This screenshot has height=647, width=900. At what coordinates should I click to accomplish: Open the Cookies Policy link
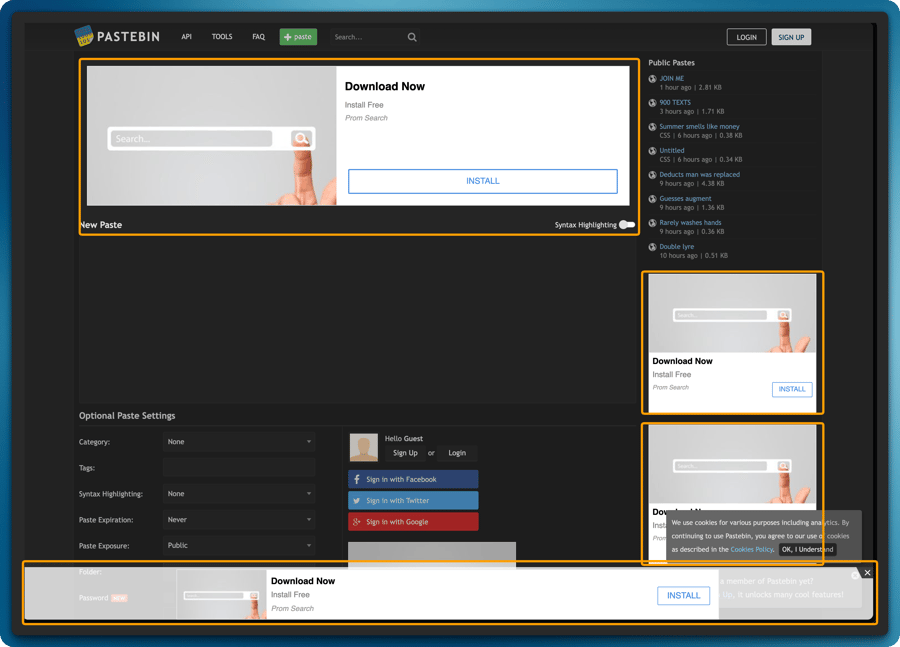751,549
